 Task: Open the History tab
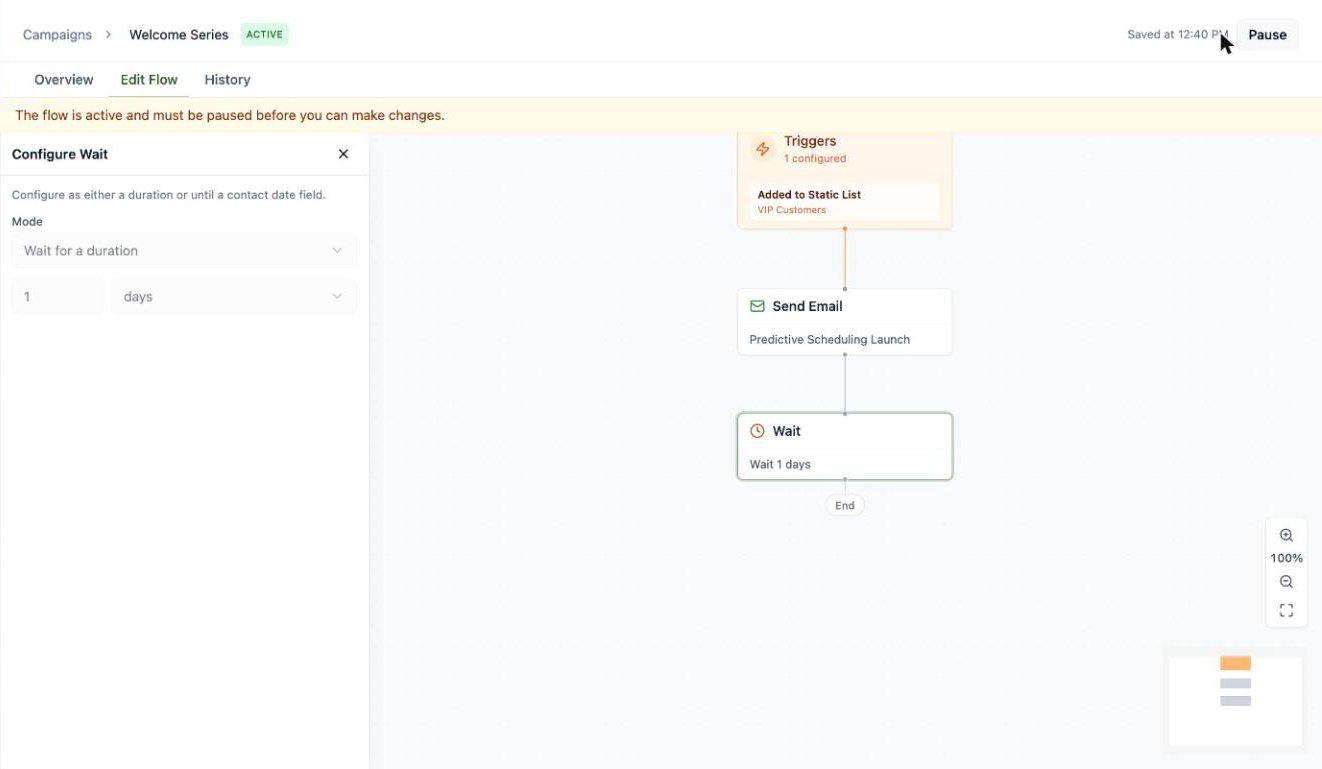[x=227, y=80]
